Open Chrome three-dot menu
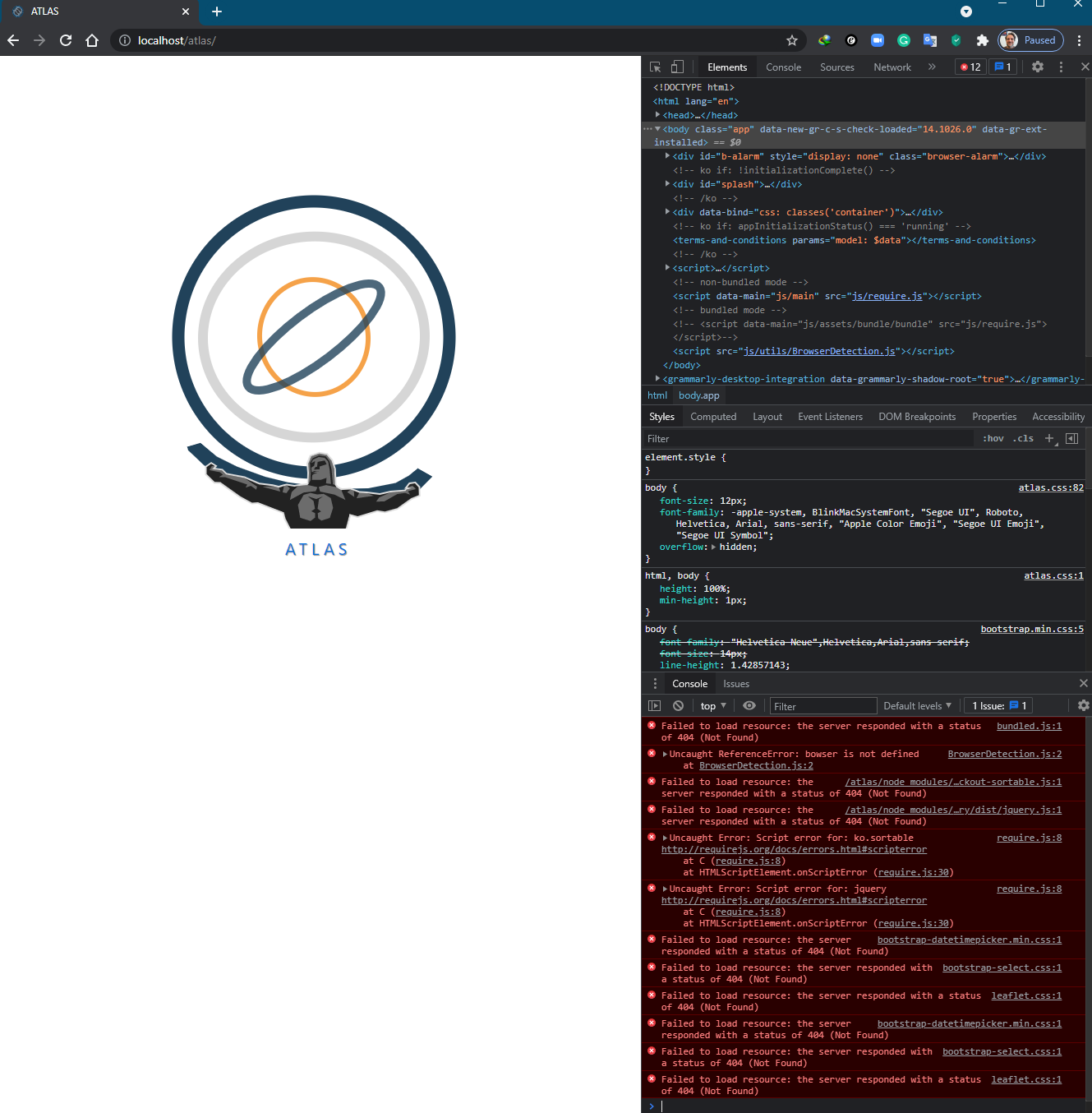The height and width of the screenshot is (1113, 1092). [1079, 40]
